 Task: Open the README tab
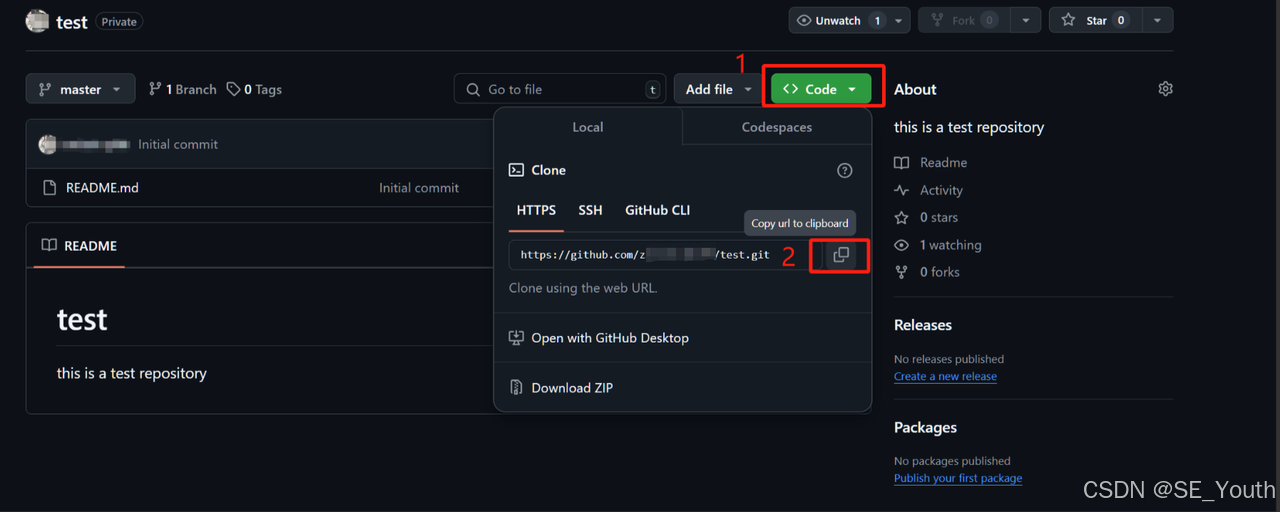pos(79,246)
